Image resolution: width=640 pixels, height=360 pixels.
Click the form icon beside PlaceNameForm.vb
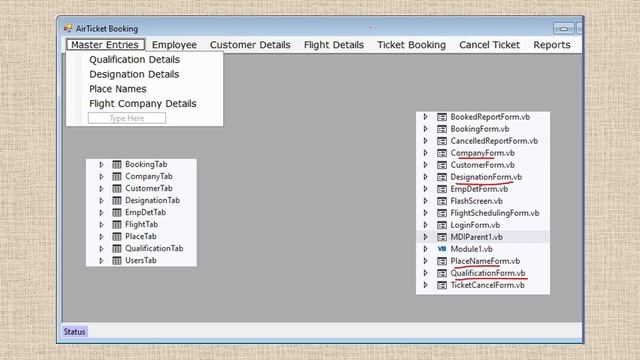[x=442, y=261]
